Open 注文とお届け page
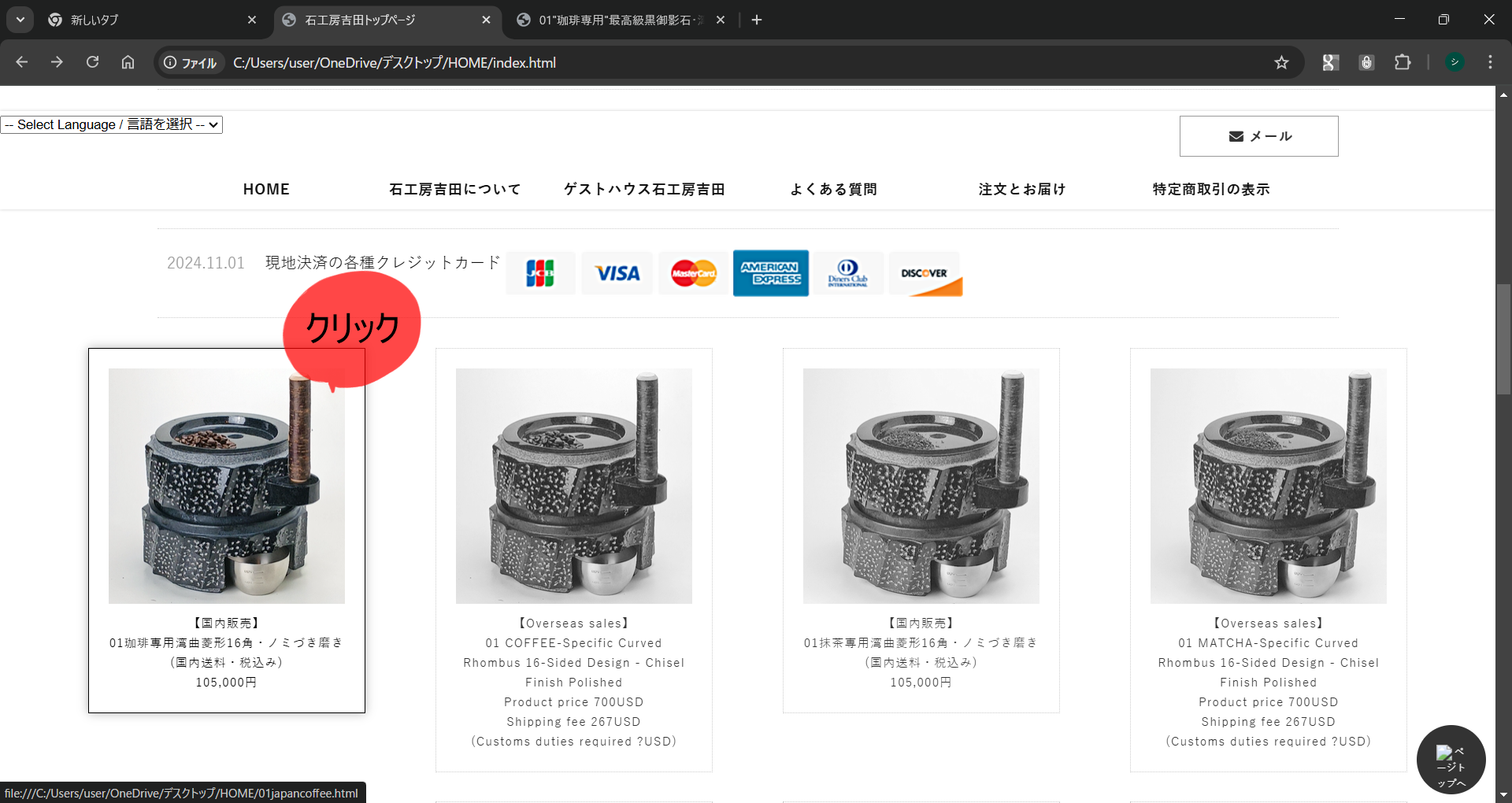1512x803 pixels. coord(1022,189)
